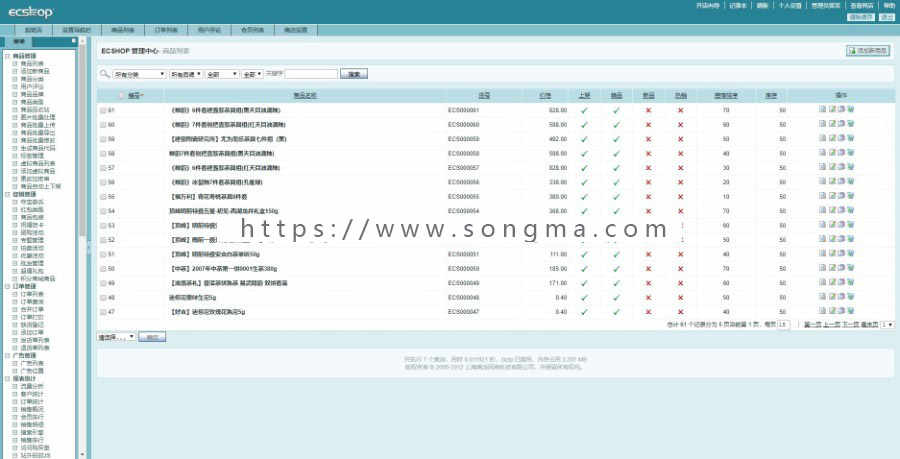Click the copy icon for product row 61
The image size is (900, 459).
(x=841, y=109)
